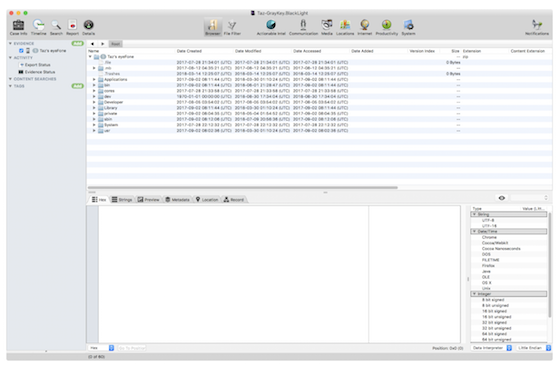Open the Details toolbar icon

click(x=89, y=27)
